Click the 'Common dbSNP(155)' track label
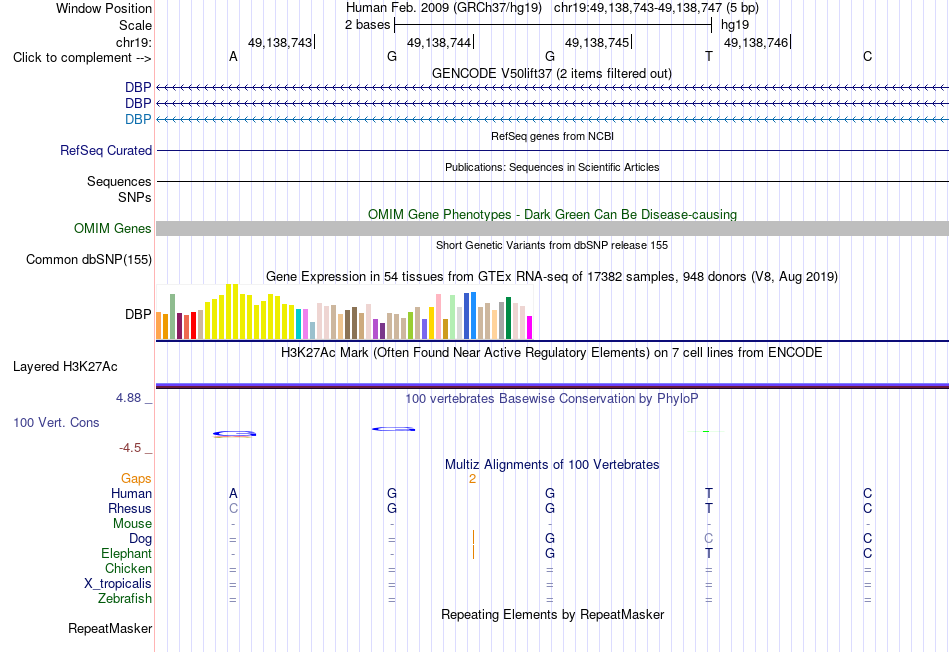Viewport: 950px width, 652px height. [x=89, y=259]
